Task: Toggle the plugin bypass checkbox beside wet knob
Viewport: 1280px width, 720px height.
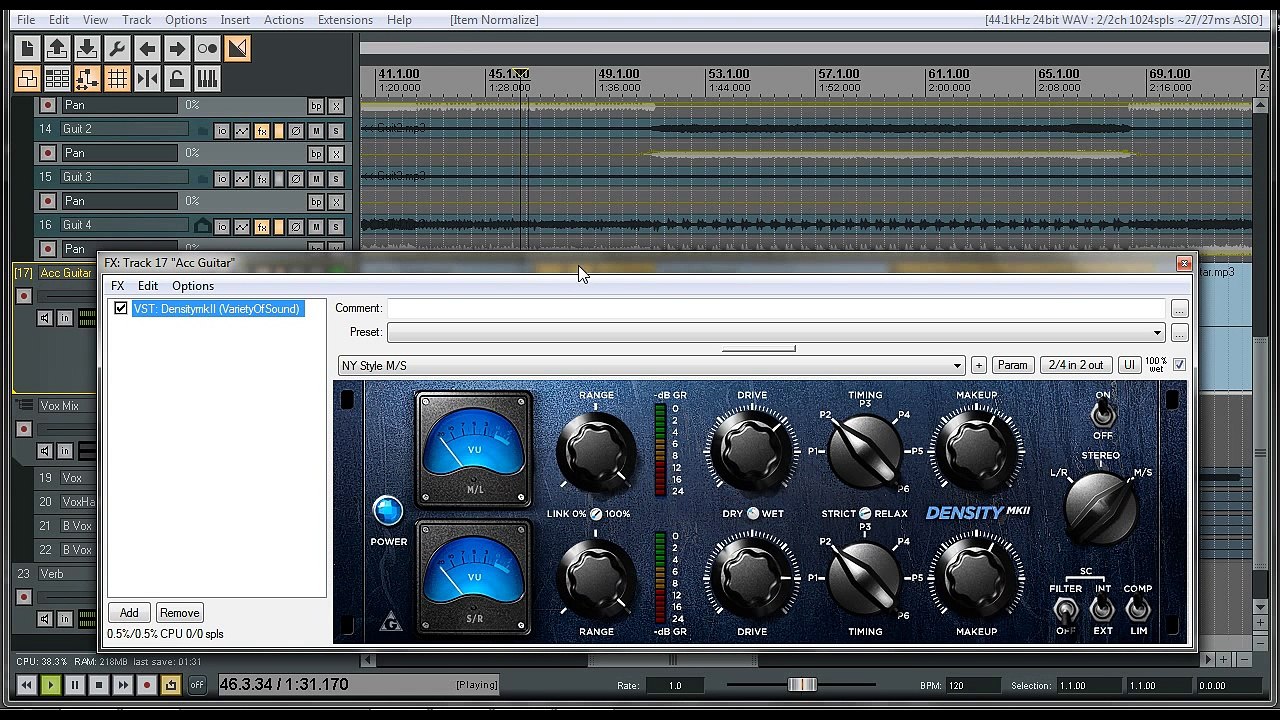Action: pyautogui.click(x=1179, y=365)
